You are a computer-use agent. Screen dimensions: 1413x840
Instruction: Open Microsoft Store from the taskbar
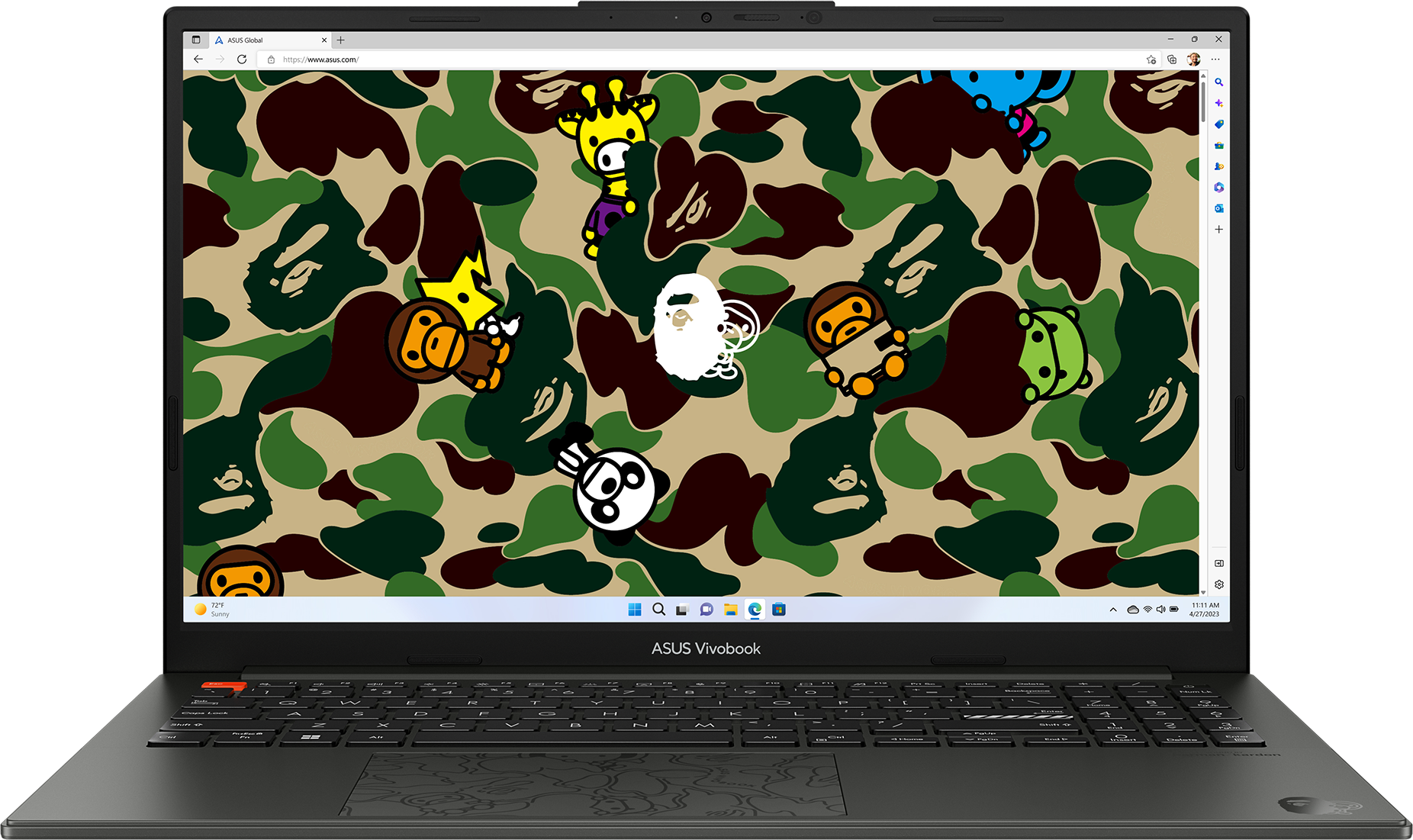(779, 610)
